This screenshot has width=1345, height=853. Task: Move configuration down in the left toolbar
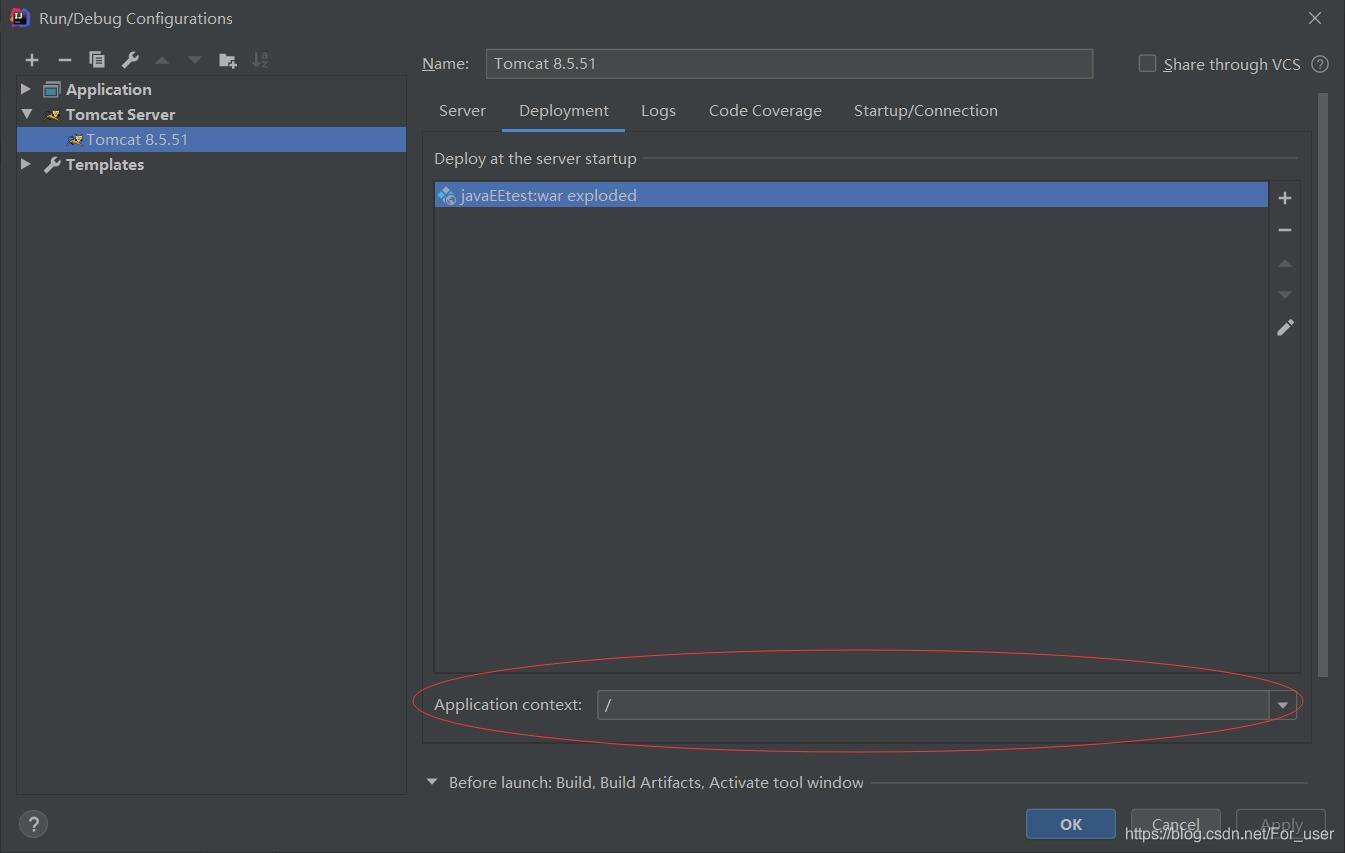[194, 60]
